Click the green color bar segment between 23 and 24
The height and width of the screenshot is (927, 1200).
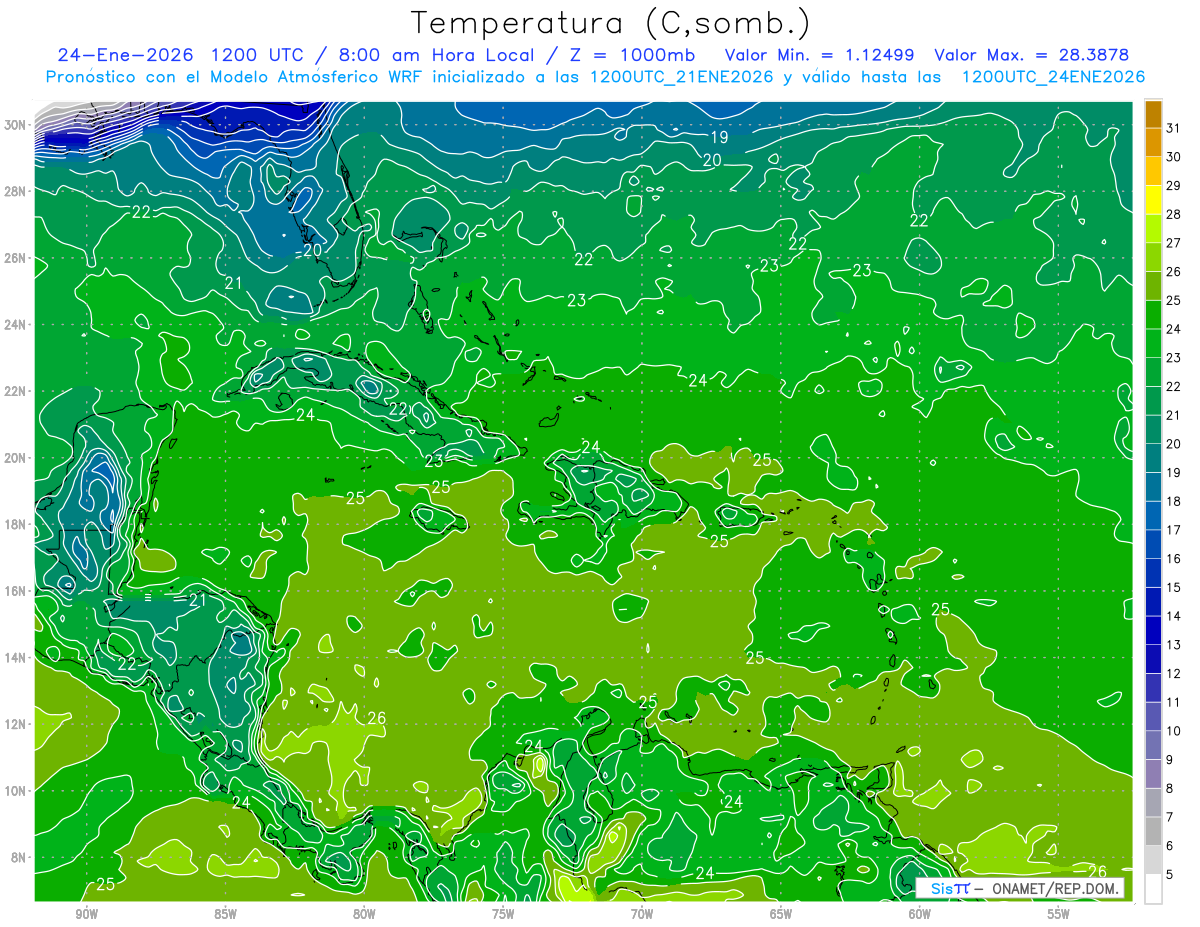pos(1153,343)
